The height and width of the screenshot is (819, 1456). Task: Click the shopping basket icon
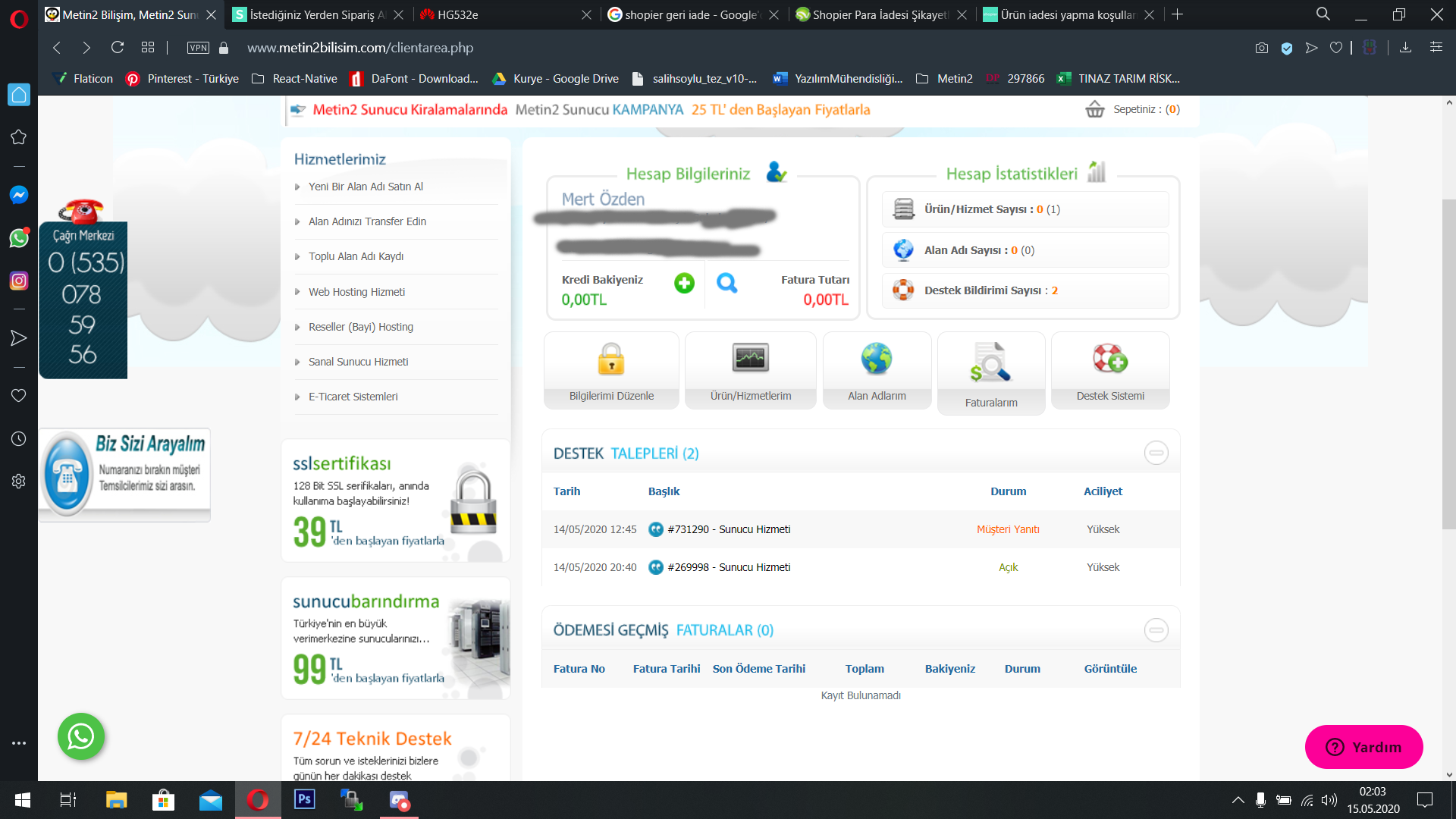click(x=1095, y=109)
